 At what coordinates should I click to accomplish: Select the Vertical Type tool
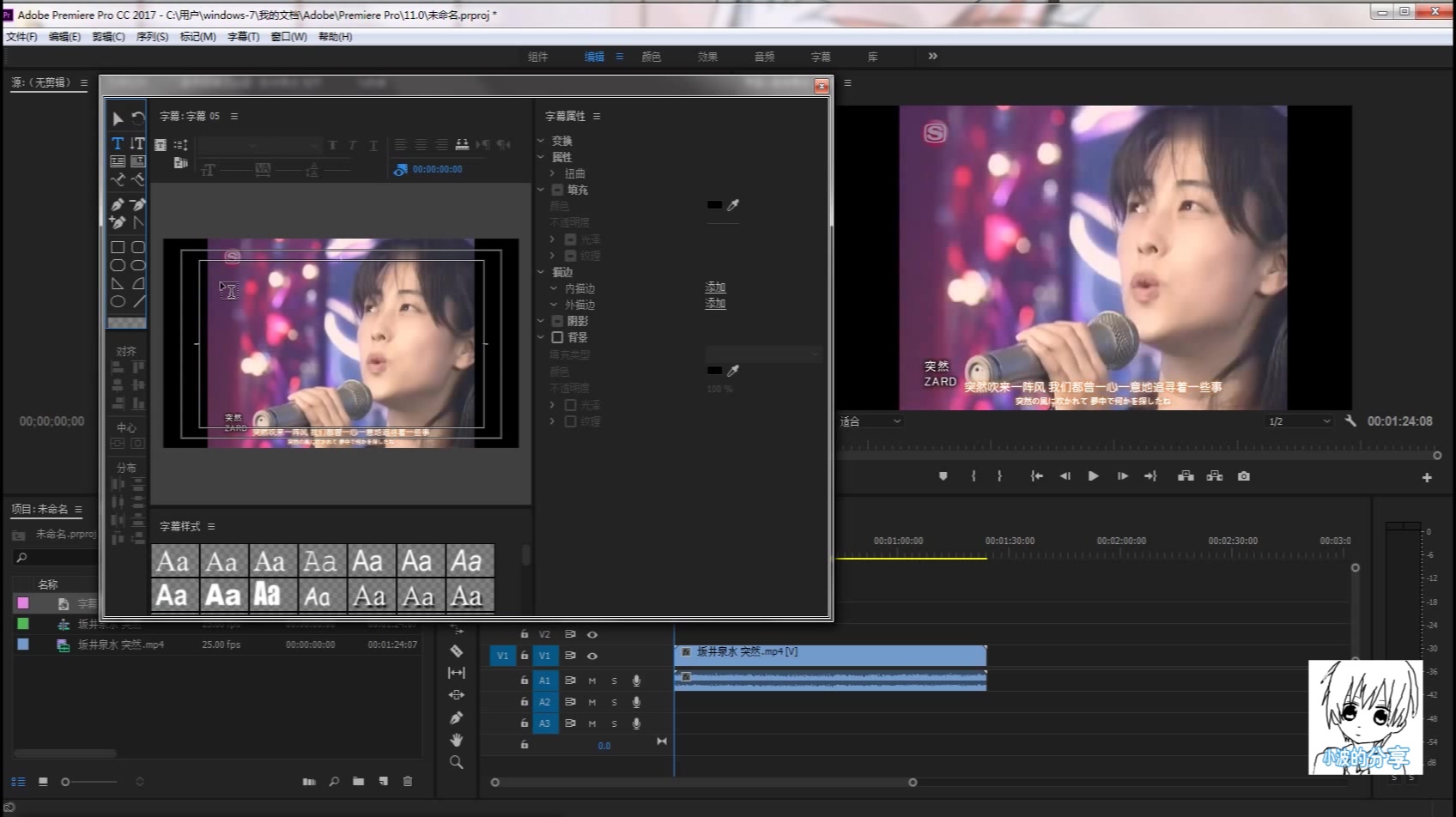137,143
